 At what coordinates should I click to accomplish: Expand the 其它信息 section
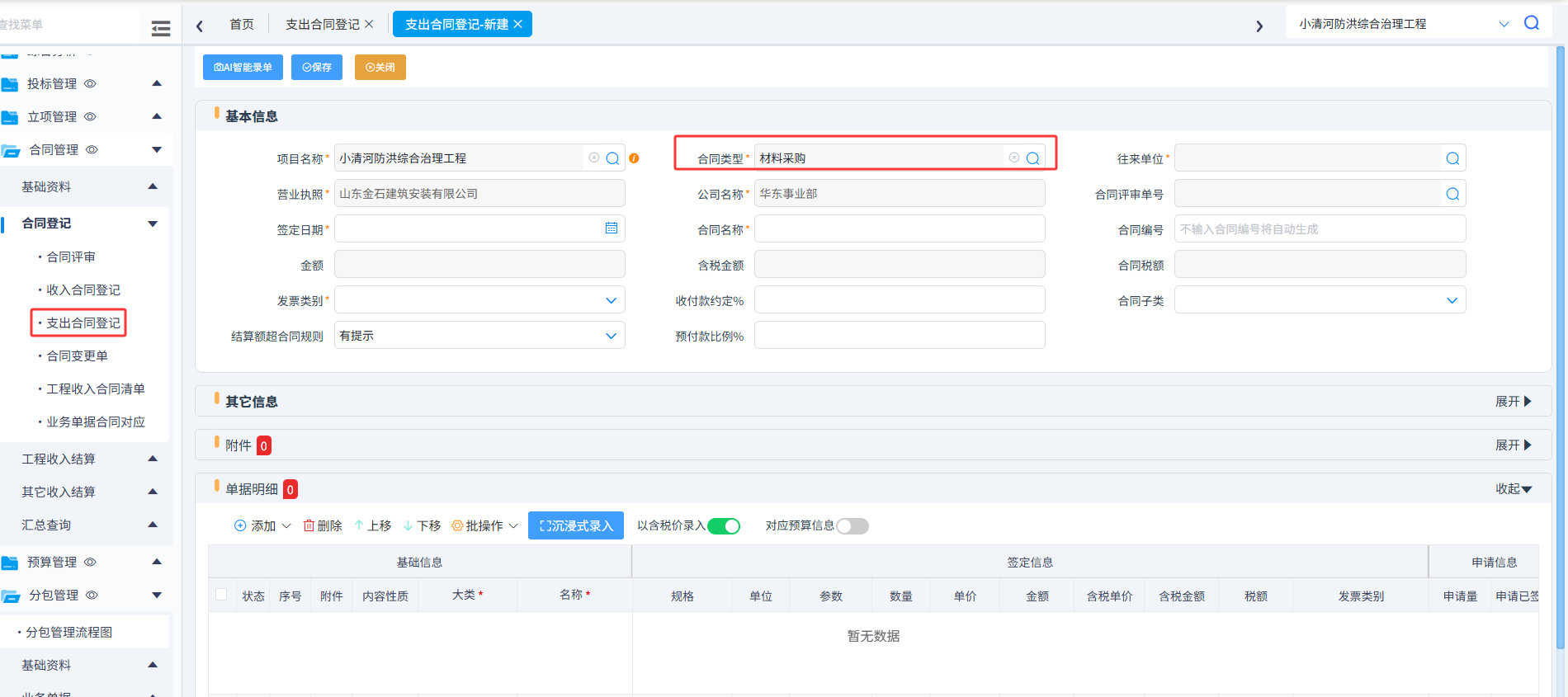(1514, 402)
